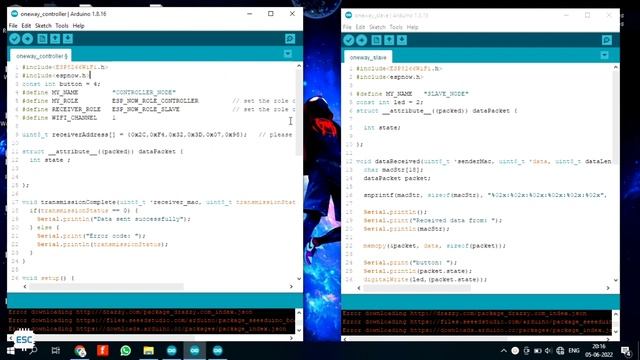Click the third Arduino icon on the taskbar

(x=218, y=351)
